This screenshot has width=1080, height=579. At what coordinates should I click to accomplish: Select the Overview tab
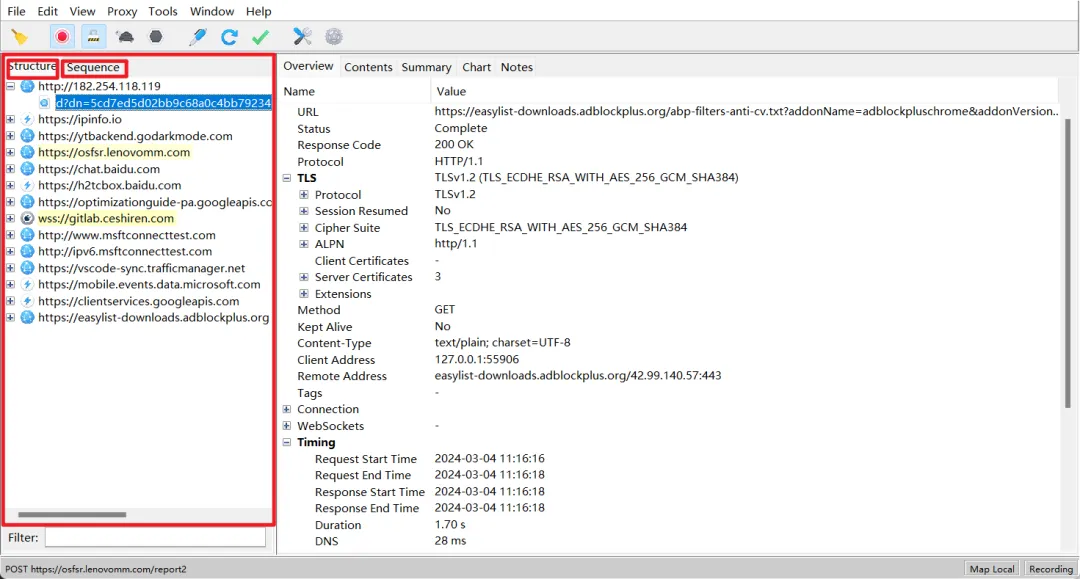308,66
